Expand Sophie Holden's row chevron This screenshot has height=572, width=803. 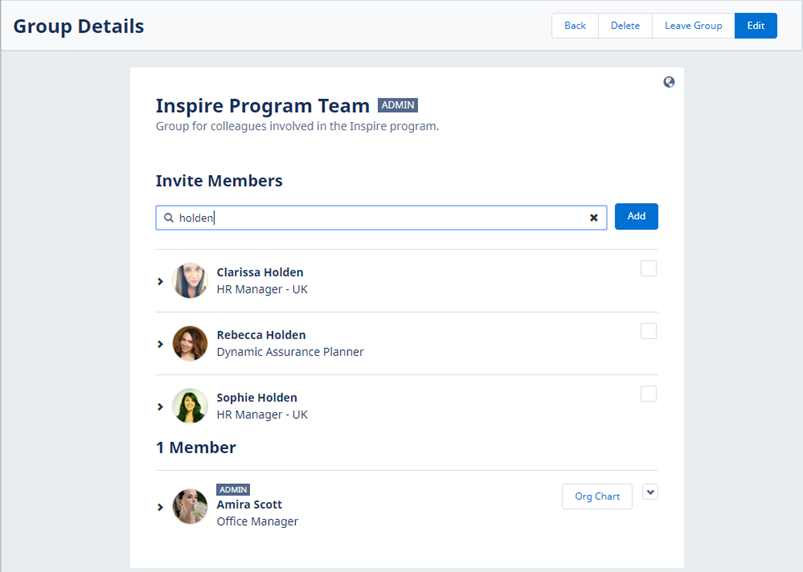pos(160,407)
